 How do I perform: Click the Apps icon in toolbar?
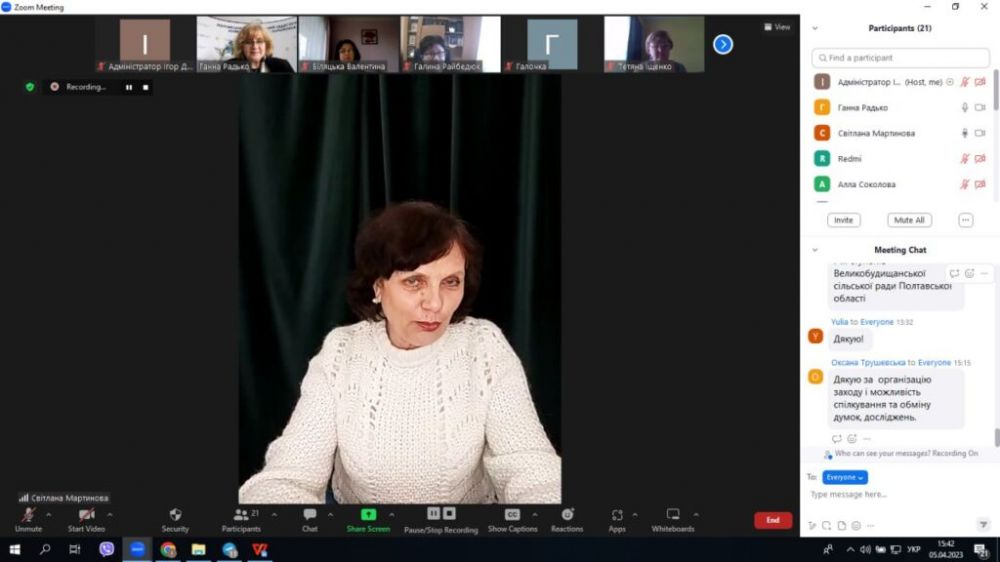pyautogui.click(x=617, y=515)
